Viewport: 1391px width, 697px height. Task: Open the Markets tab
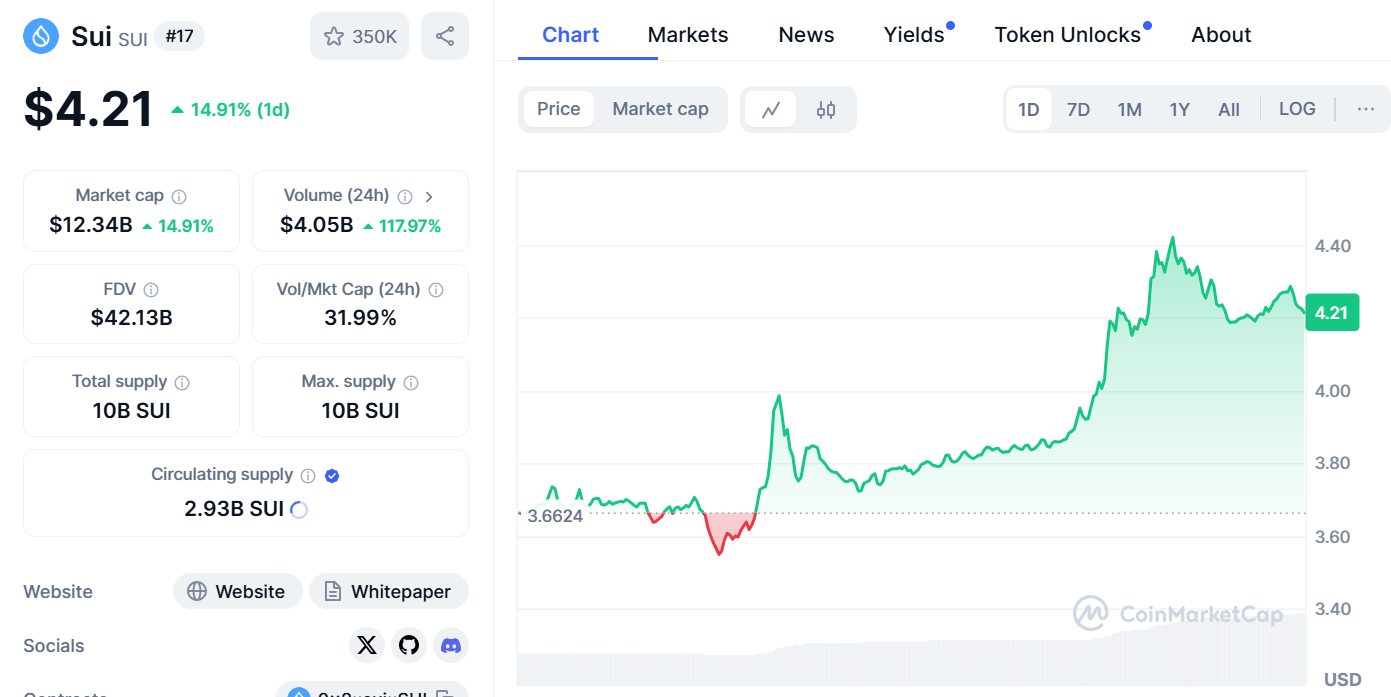click(x=688, y=35)
